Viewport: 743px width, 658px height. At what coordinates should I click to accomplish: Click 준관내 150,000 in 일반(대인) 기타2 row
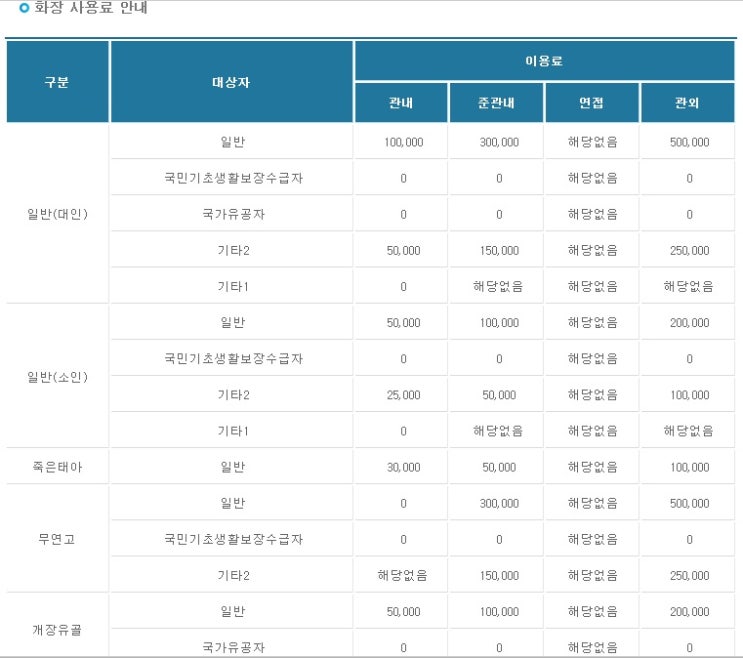pyautogui.click(x=499, y=251)
